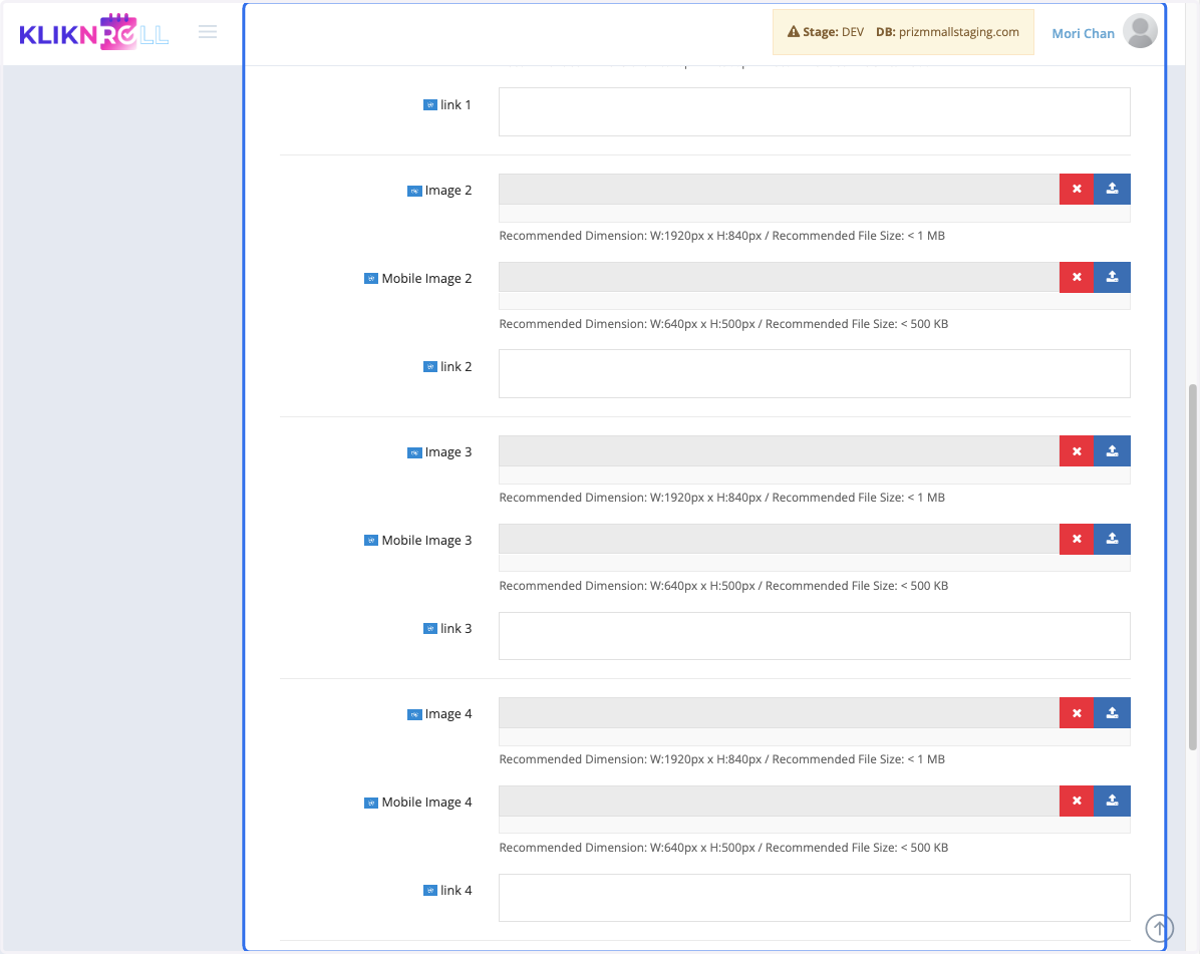Focus the link 3 text field
Screen dimensions: 1200x954
click(x=814, y=636)
